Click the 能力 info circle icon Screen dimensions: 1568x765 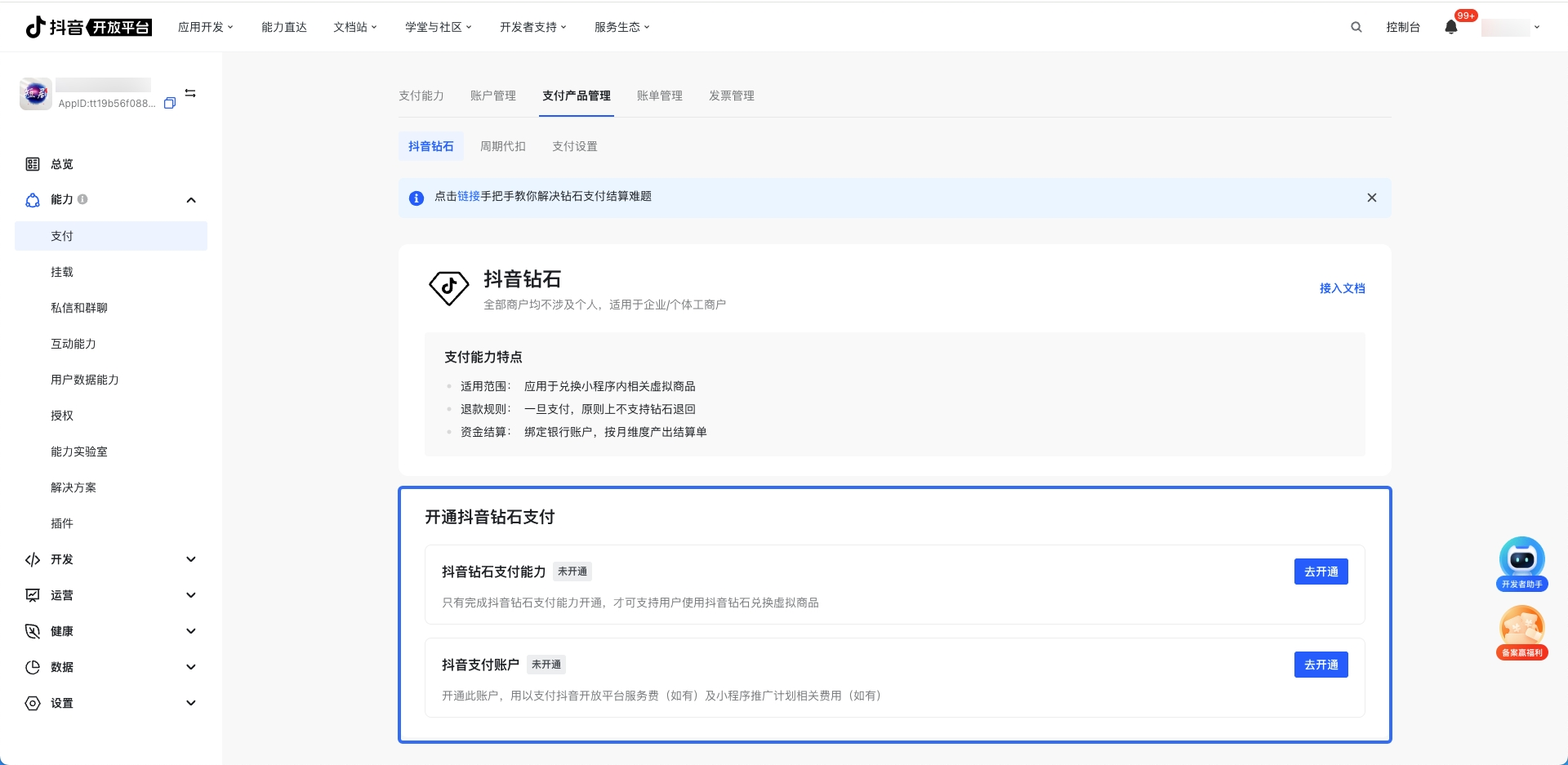point(82,199)
